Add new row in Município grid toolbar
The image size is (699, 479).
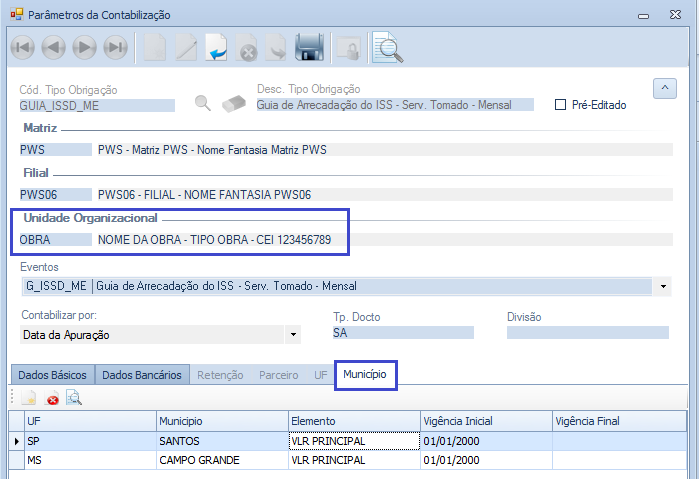[29, 398]
